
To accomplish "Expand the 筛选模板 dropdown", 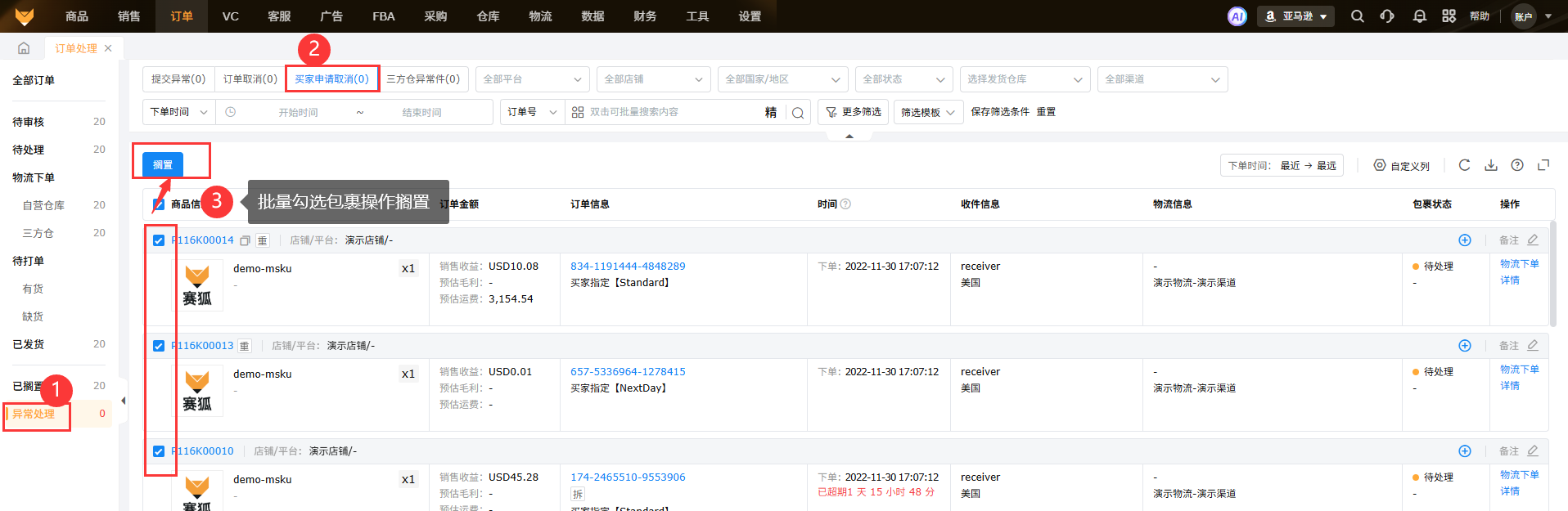I will point(927,112).
